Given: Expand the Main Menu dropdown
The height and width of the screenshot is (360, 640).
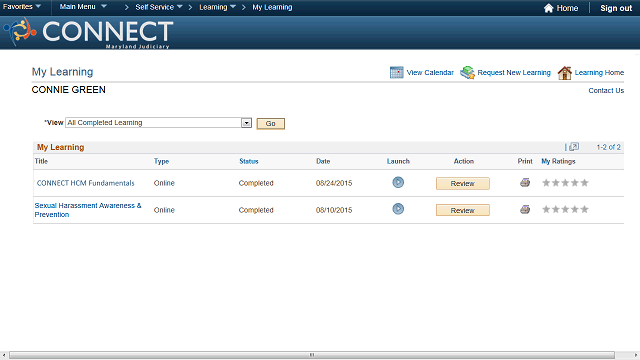Looking at the screenshot, I should click(83, 7).
